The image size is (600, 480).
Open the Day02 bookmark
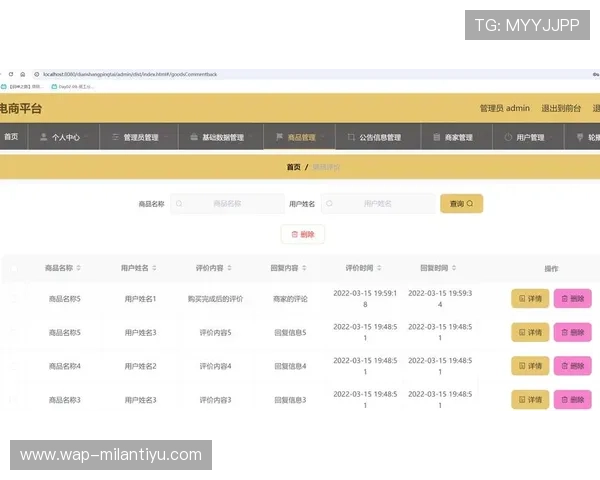point(72,87)
